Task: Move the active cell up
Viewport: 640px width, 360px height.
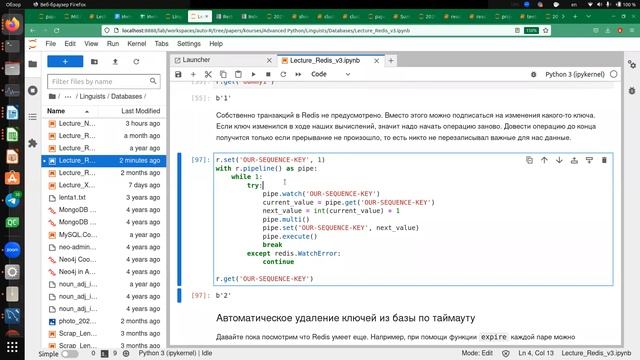Action: [544, 160]
